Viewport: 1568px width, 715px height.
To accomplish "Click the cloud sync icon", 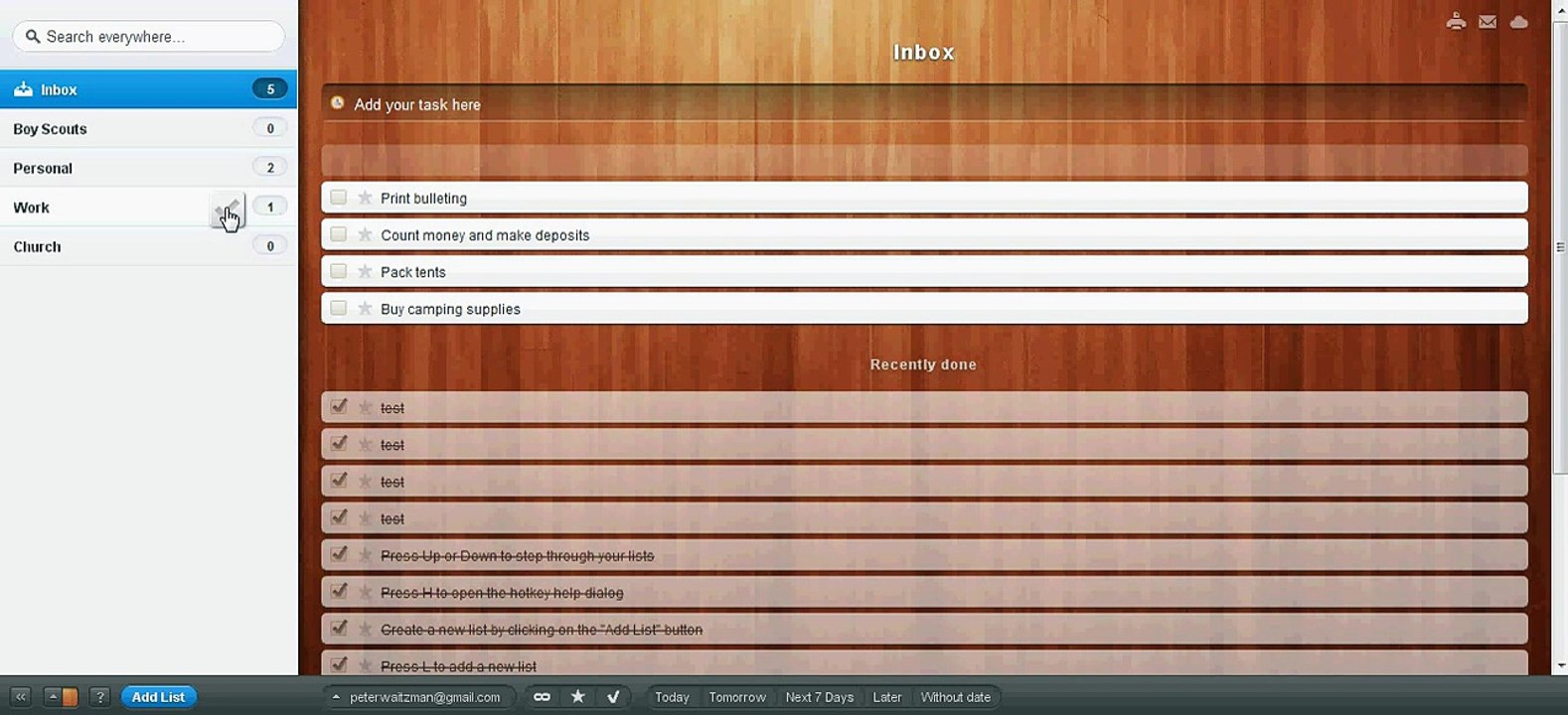I will pyautogui.click(x=1519, y=22).
